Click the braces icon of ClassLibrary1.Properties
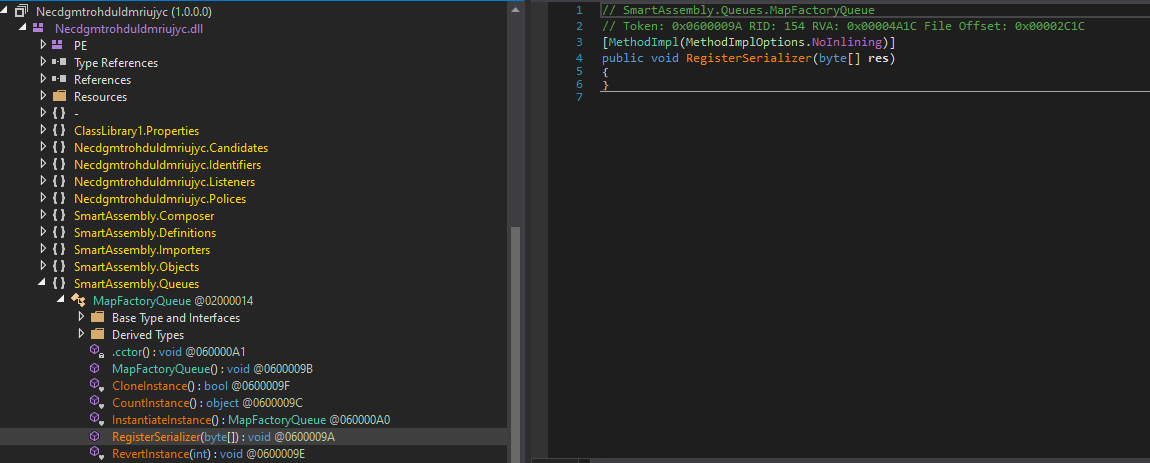This screenshot has width=1150, height=463. pos(58,131)
